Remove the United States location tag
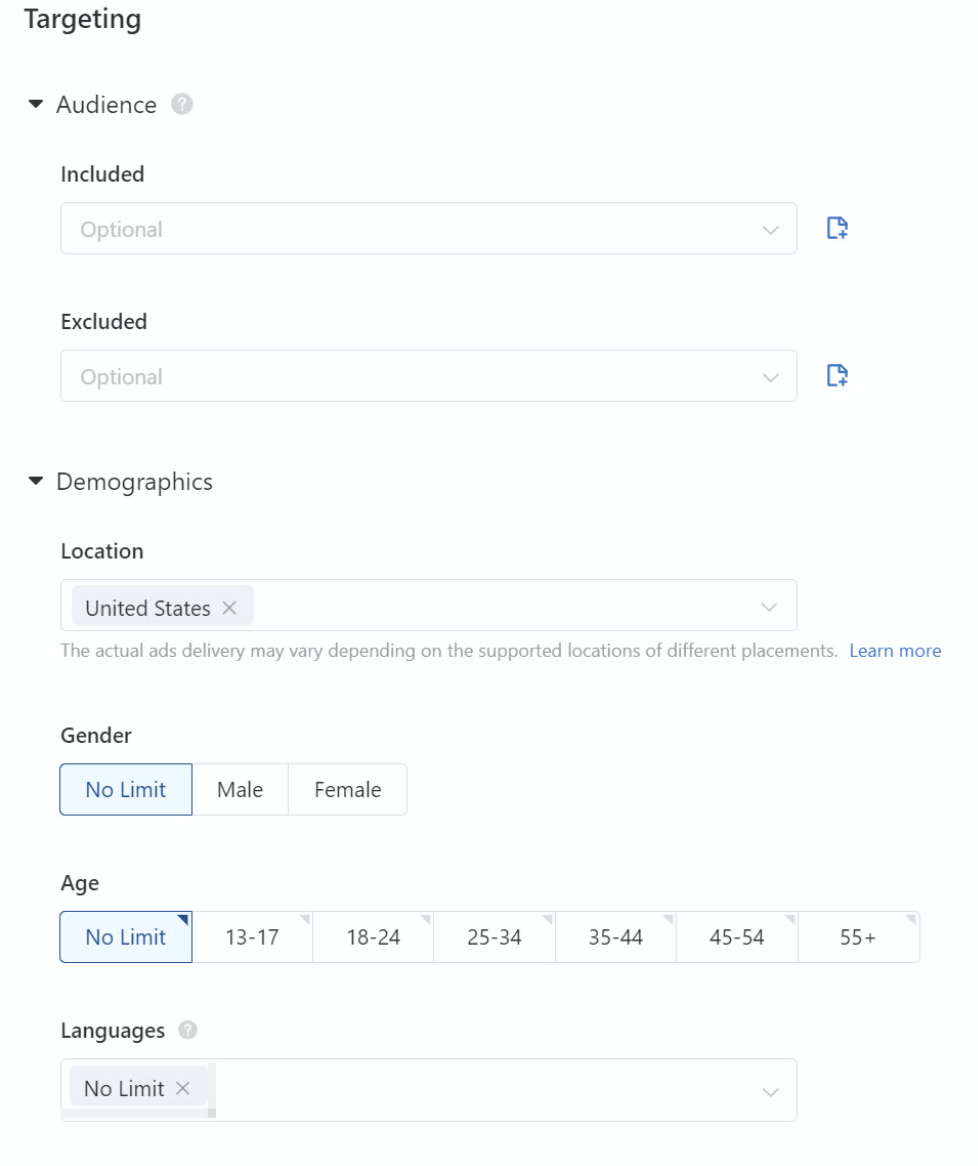 pos(230,608)
